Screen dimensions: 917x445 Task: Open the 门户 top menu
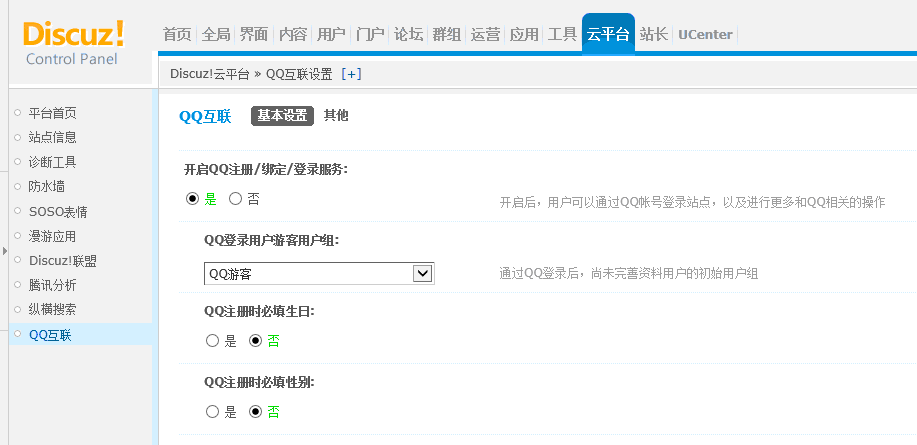click(370, 34)
